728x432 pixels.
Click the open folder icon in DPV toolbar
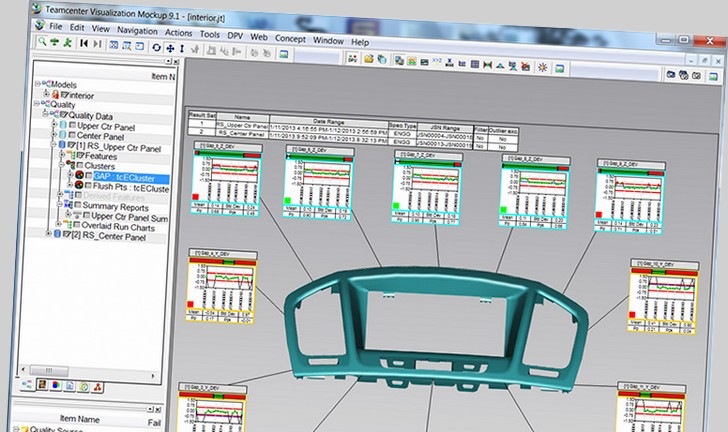coord(369,59)
